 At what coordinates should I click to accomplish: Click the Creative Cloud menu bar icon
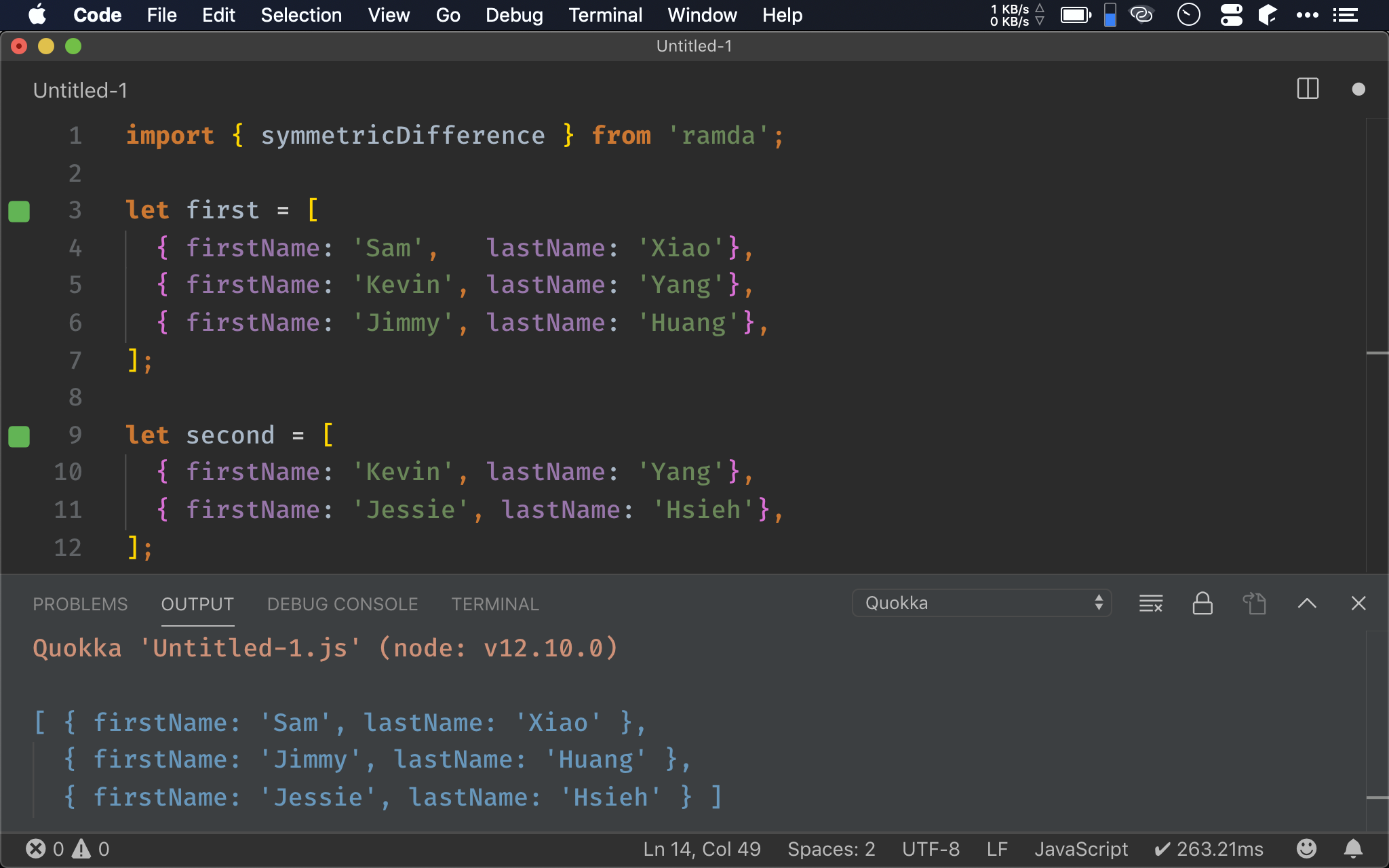click(1141, 14)
